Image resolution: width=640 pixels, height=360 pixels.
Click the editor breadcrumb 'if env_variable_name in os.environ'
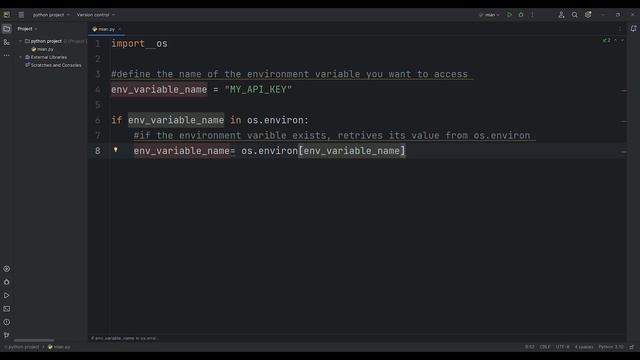(x=124, y=338)
